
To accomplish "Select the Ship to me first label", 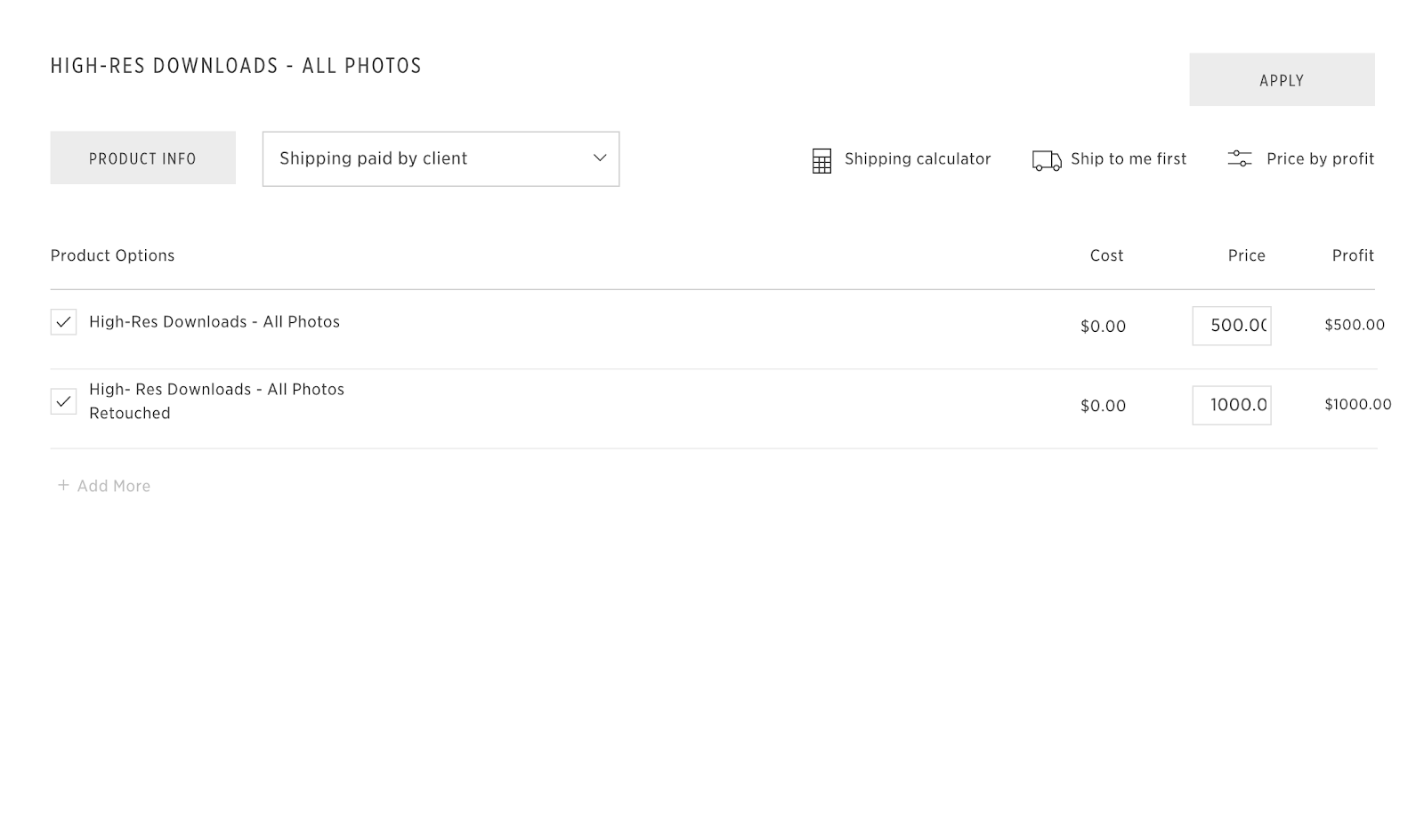I will [x=1128, y=158].
